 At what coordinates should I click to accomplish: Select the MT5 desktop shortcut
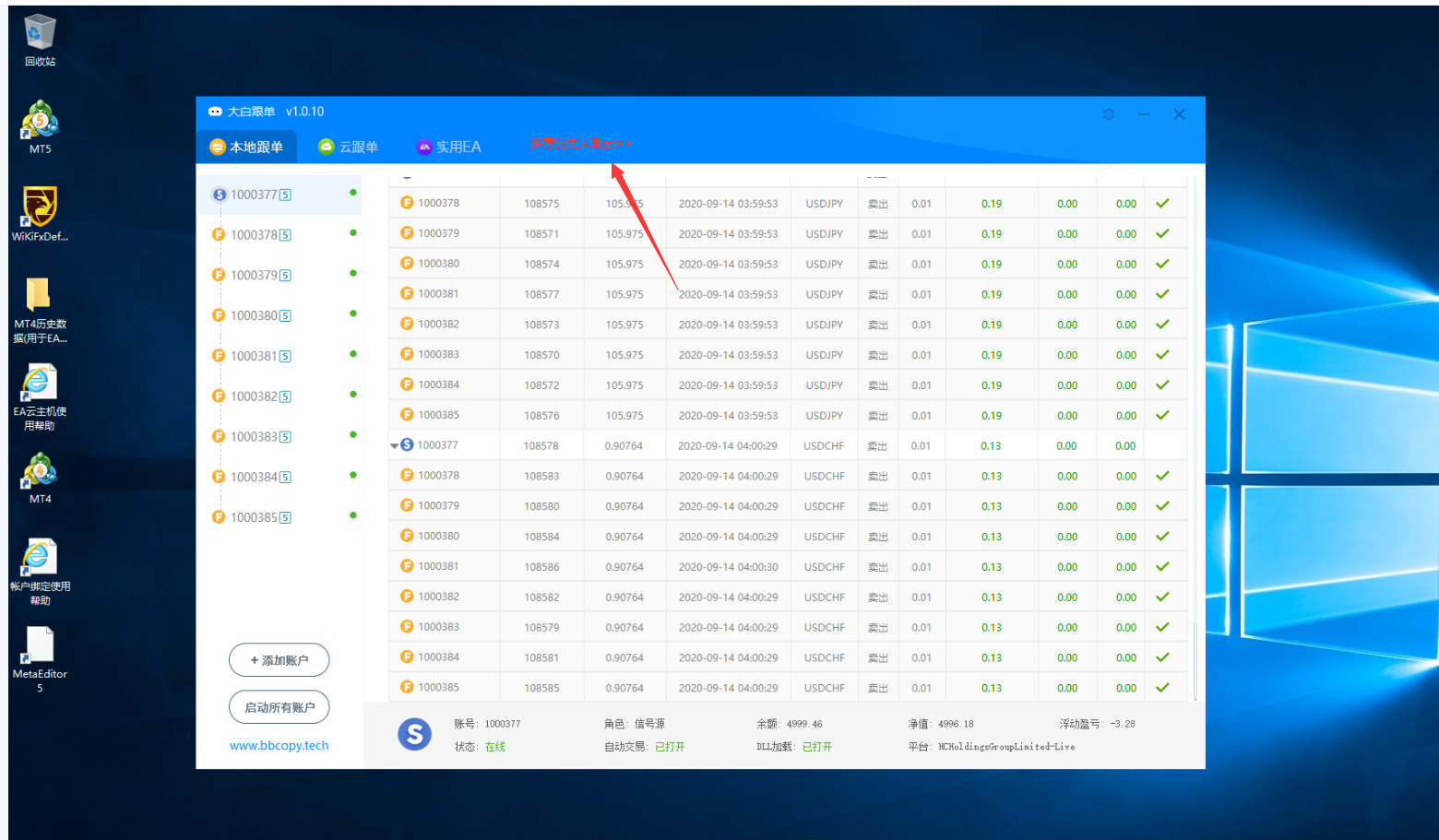click(40, 127)
